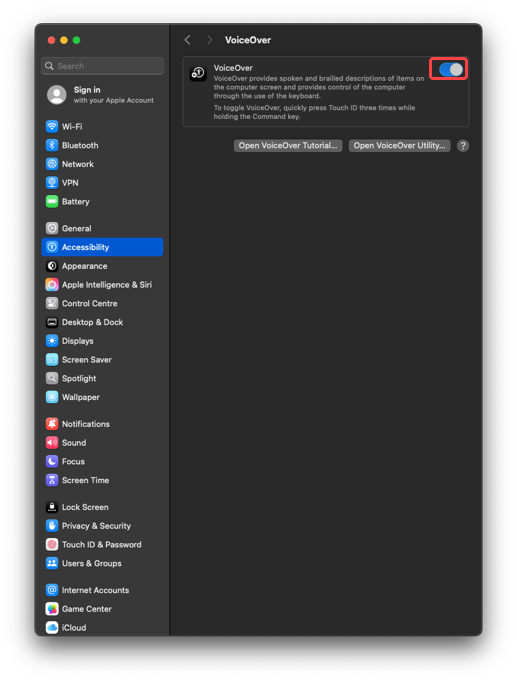Select the Battery label in the sidebar
The width and height of the screenshot is (517, 682).
(x=76, y=202)
